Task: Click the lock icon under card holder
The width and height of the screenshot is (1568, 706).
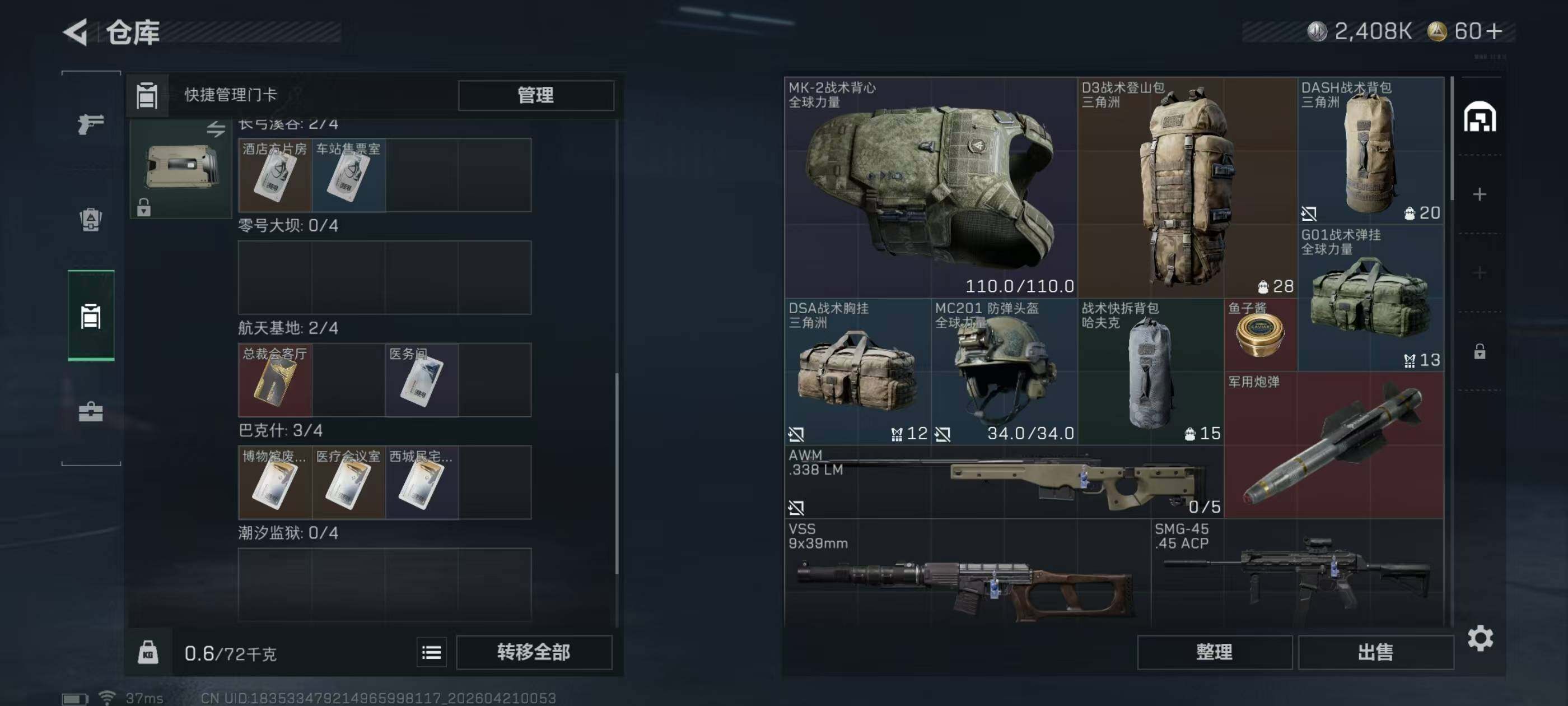Action: [144, 208]
